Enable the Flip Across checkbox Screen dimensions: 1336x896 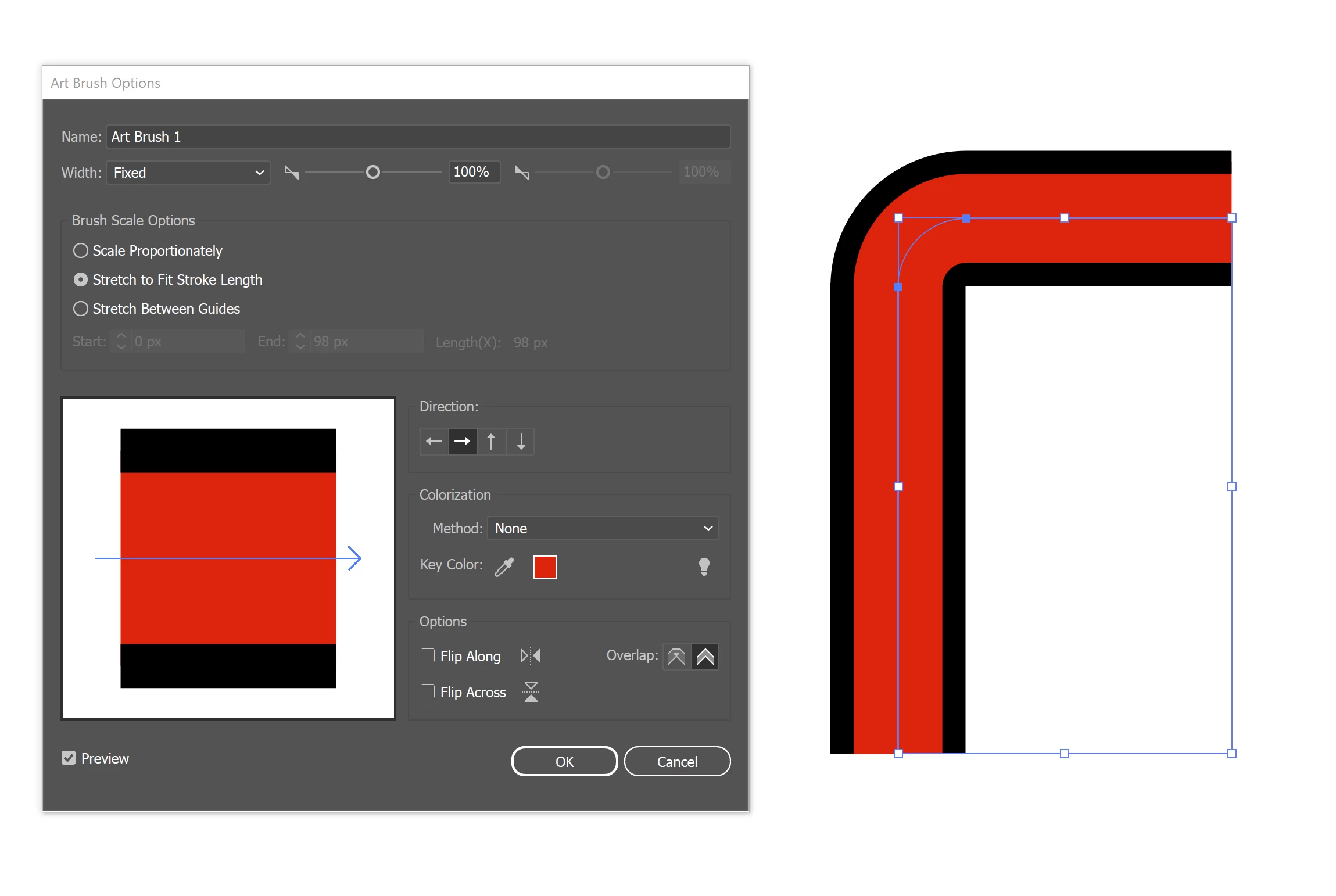[428, 692]
